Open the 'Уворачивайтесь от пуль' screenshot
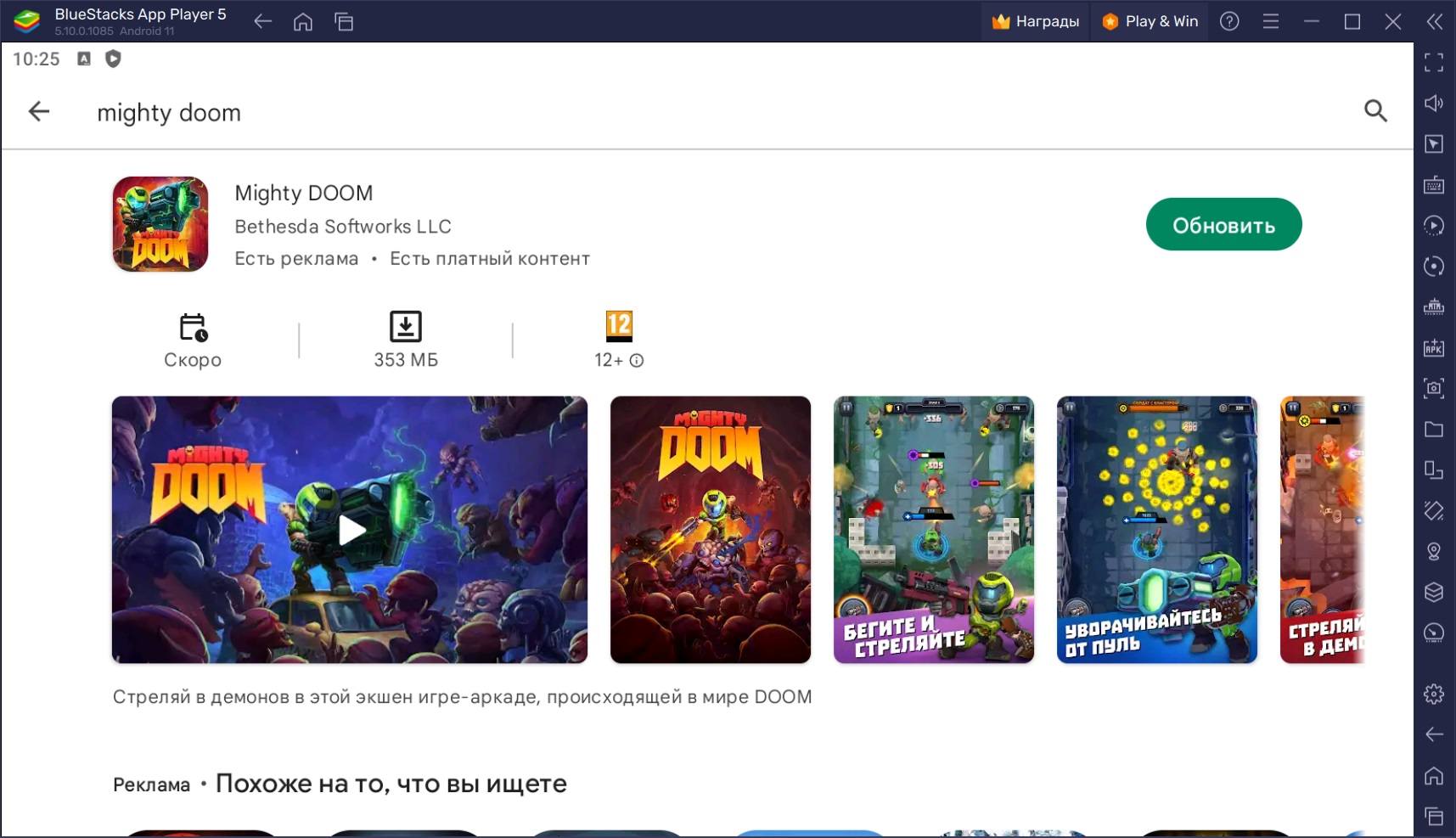 pos(1157,530)
